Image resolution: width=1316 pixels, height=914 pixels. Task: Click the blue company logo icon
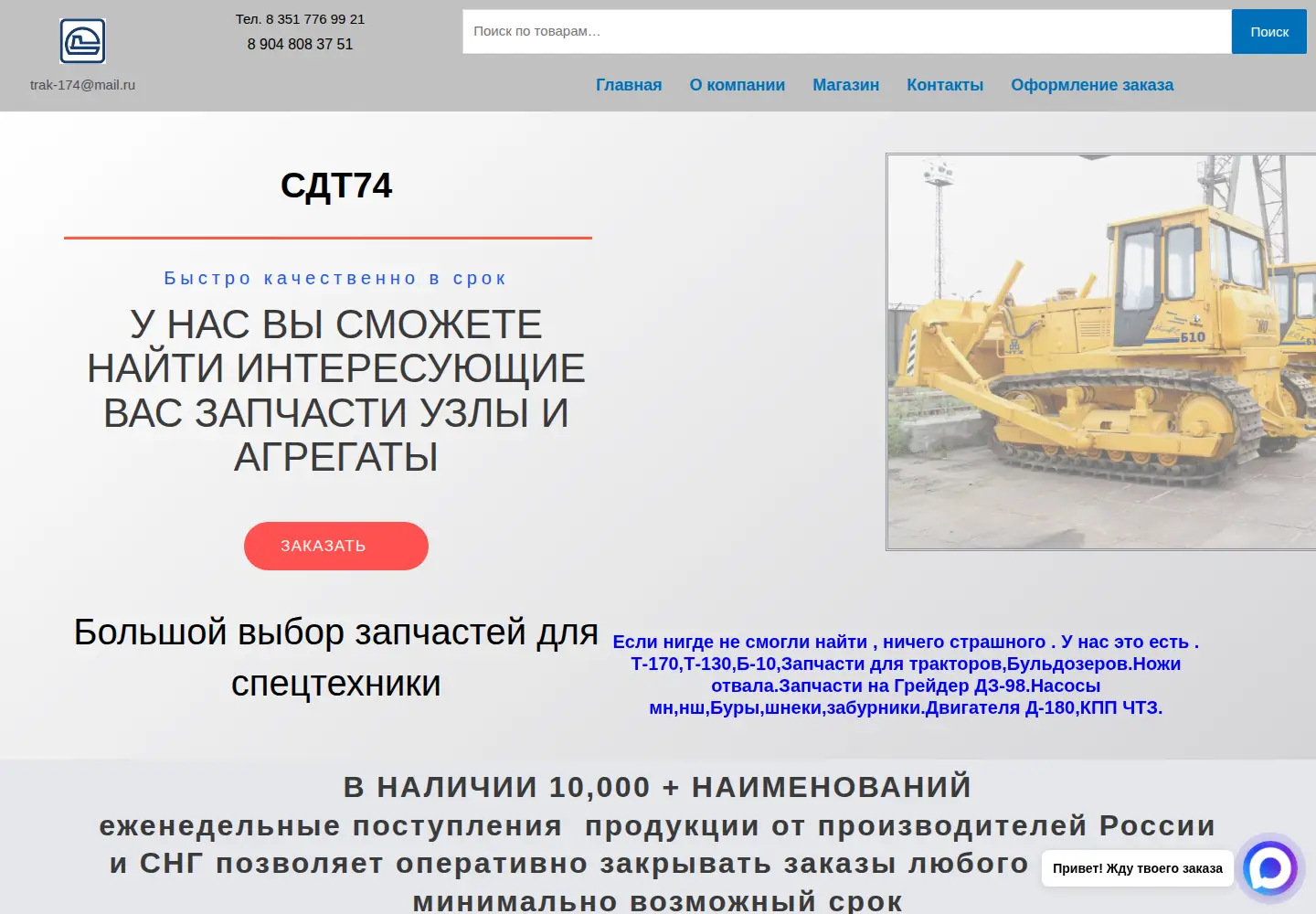click(x=82, y=41)
